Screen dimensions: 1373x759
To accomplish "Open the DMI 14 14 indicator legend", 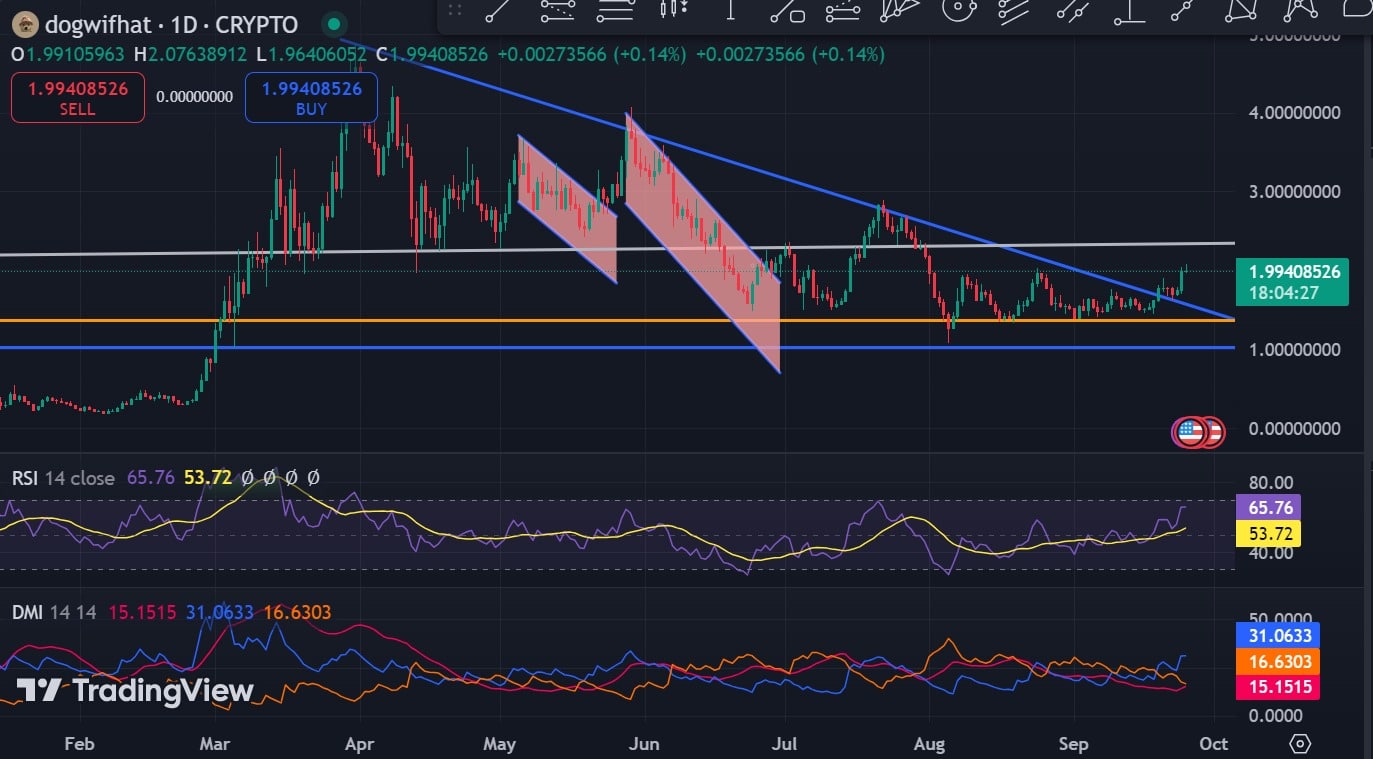I will pyautogui.click(x=54, y=612).
